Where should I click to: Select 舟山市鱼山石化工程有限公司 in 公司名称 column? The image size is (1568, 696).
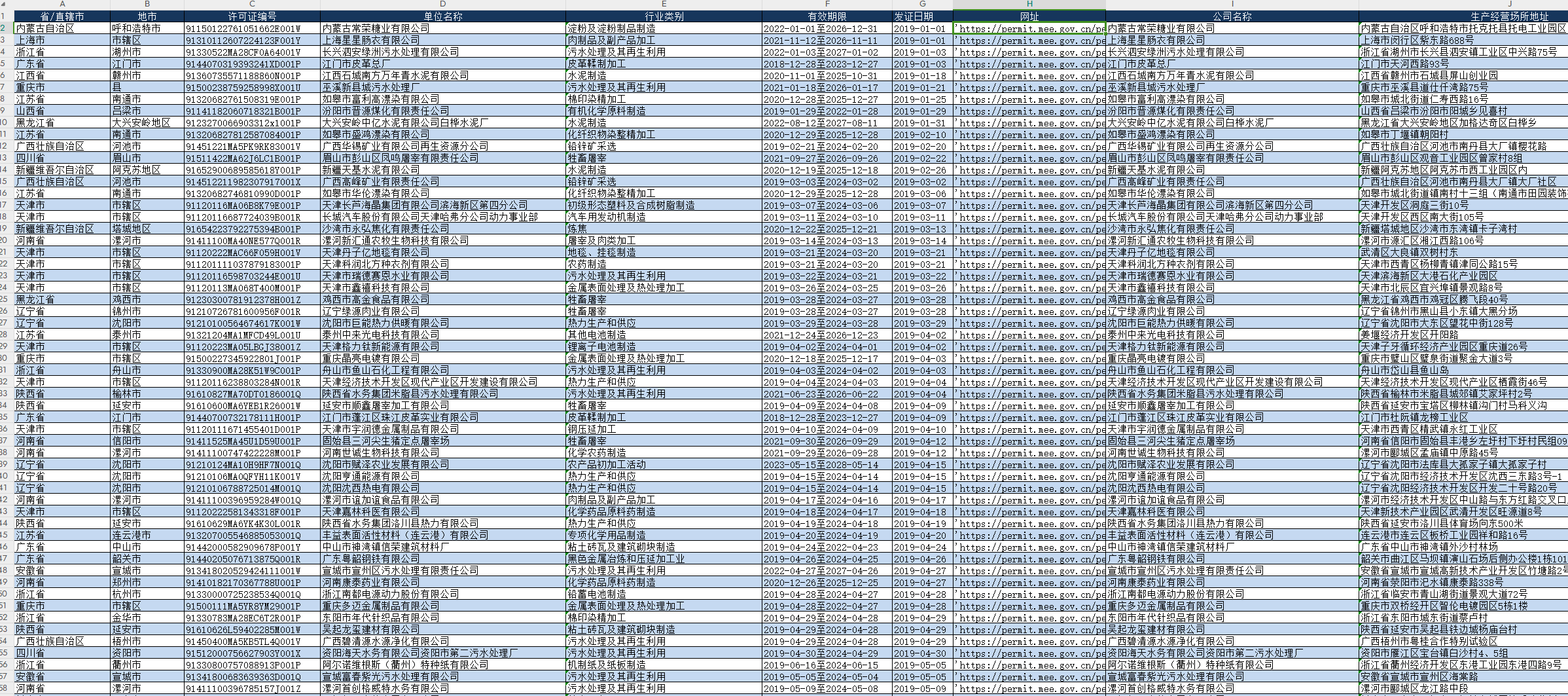(x=1232, y=370)
